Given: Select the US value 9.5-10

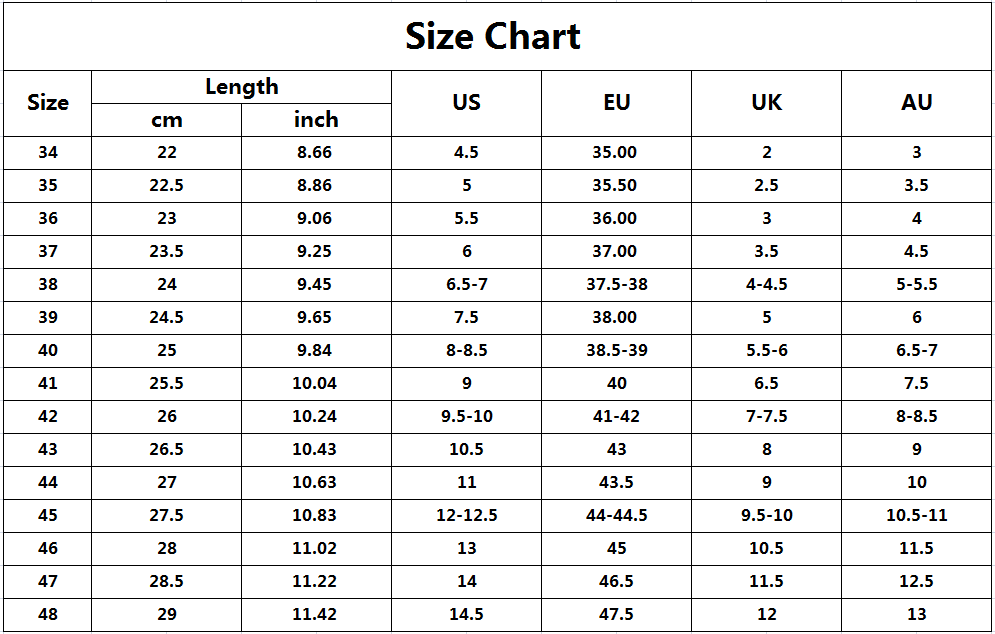Looking at the screenshot, I should click(466, 416).
